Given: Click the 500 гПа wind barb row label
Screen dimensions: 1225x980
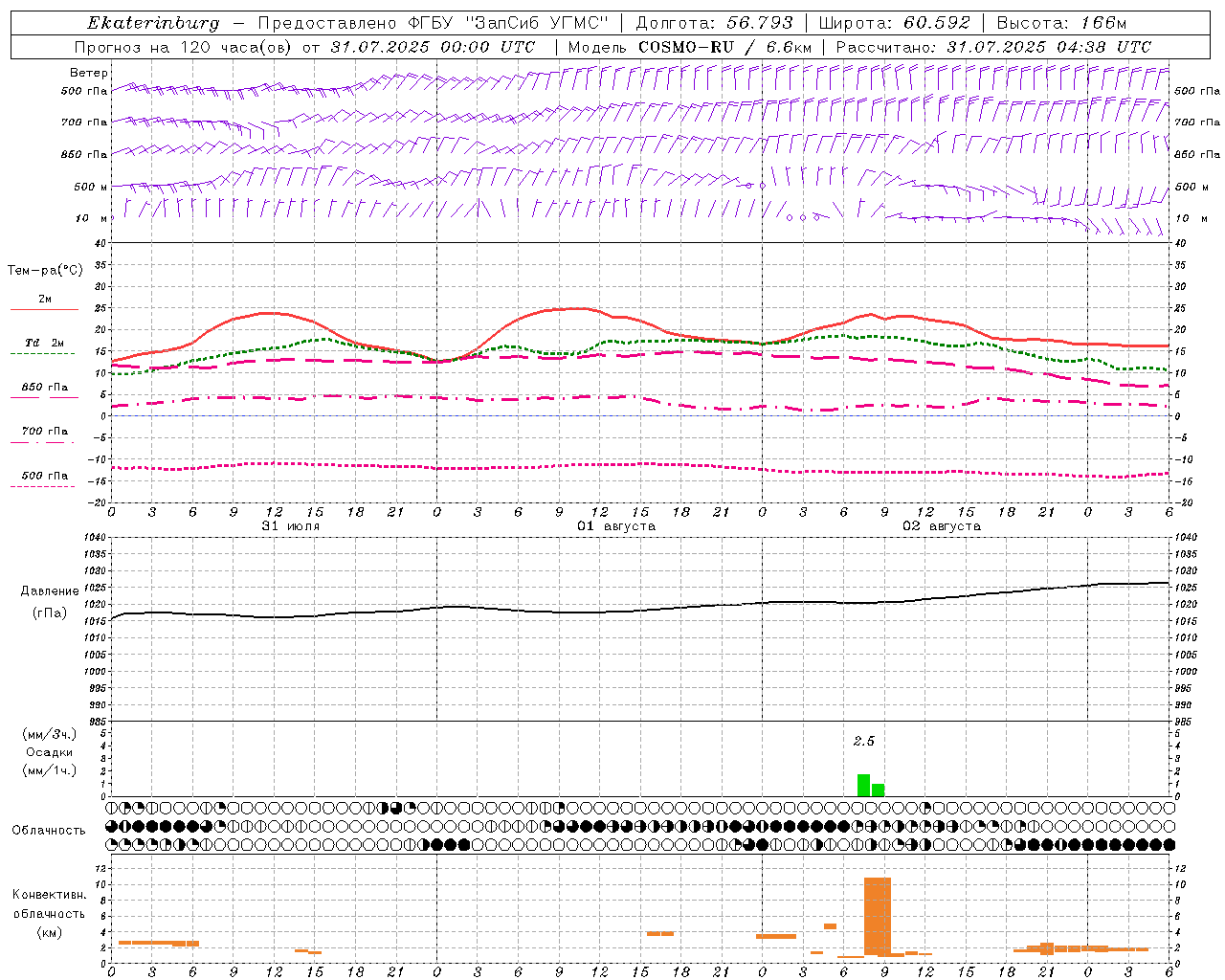Looking at the screenshot, I should click(84, 91).
